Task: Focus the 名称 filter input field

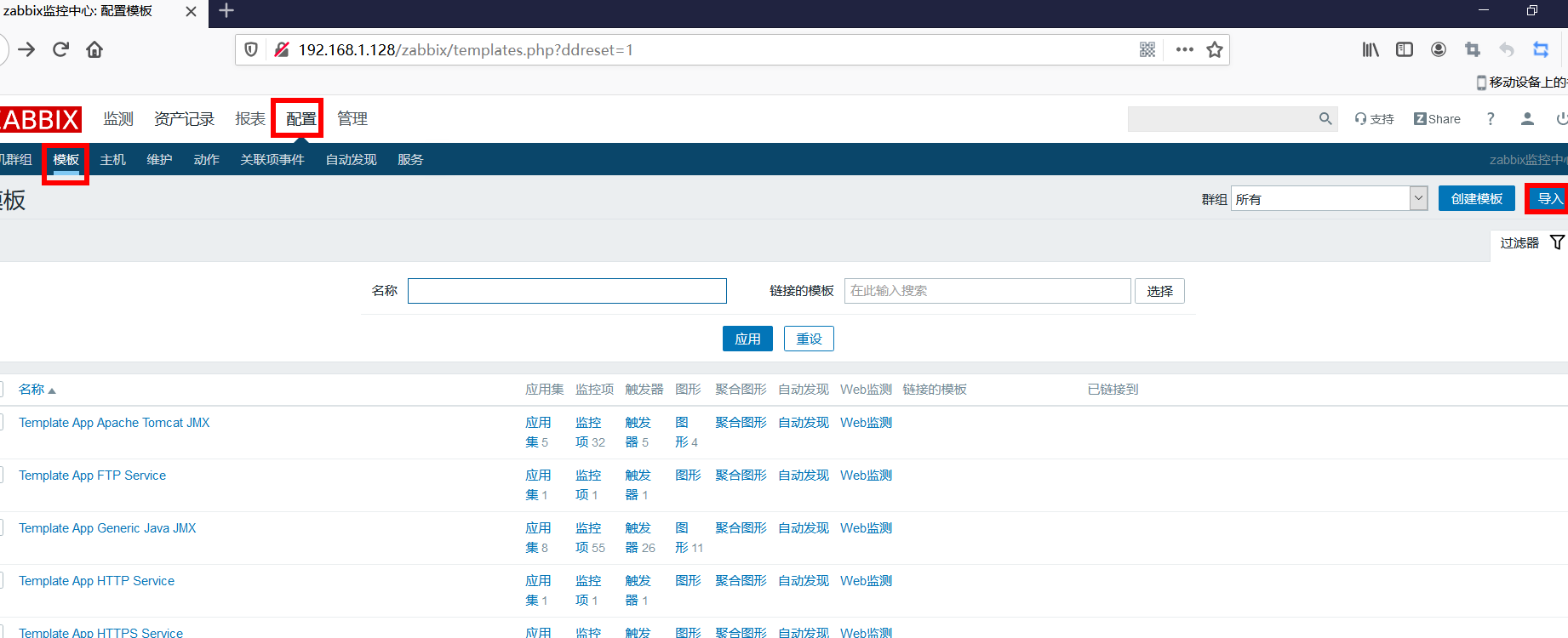Action: (567, 291)
